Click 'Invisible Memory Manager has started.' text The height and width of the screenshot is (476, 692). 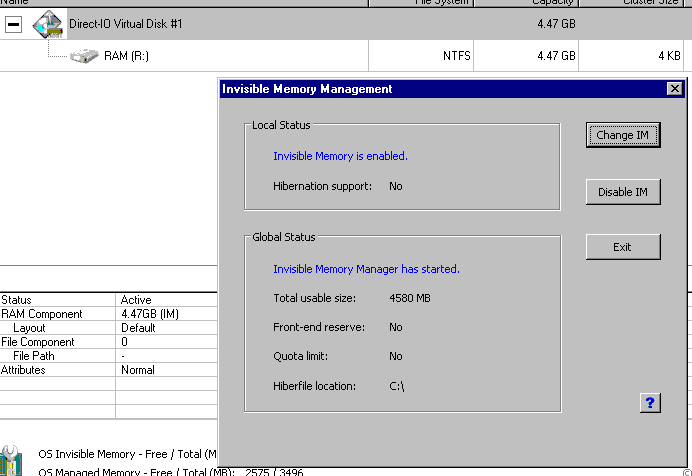tap(366, 269)
